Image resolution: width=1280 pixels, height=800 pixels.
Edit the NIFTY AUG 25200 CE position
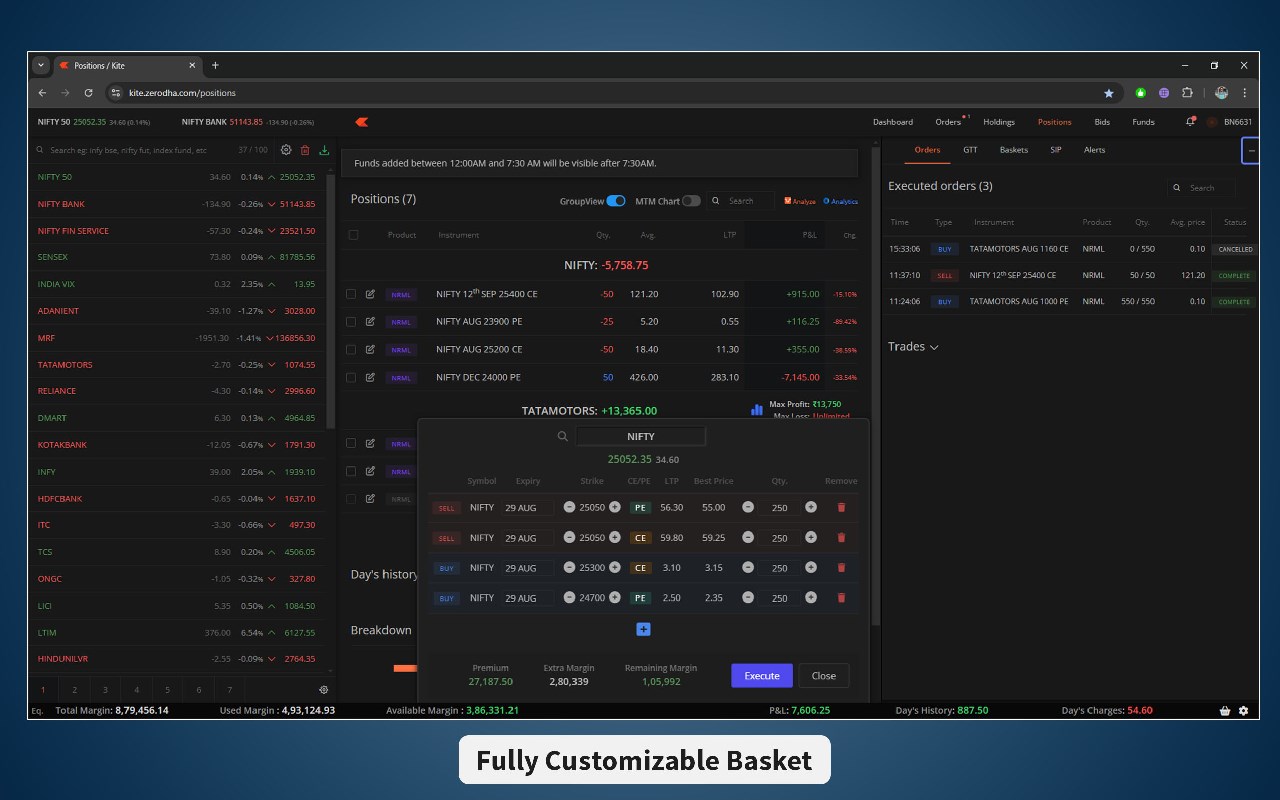point(370,350)
